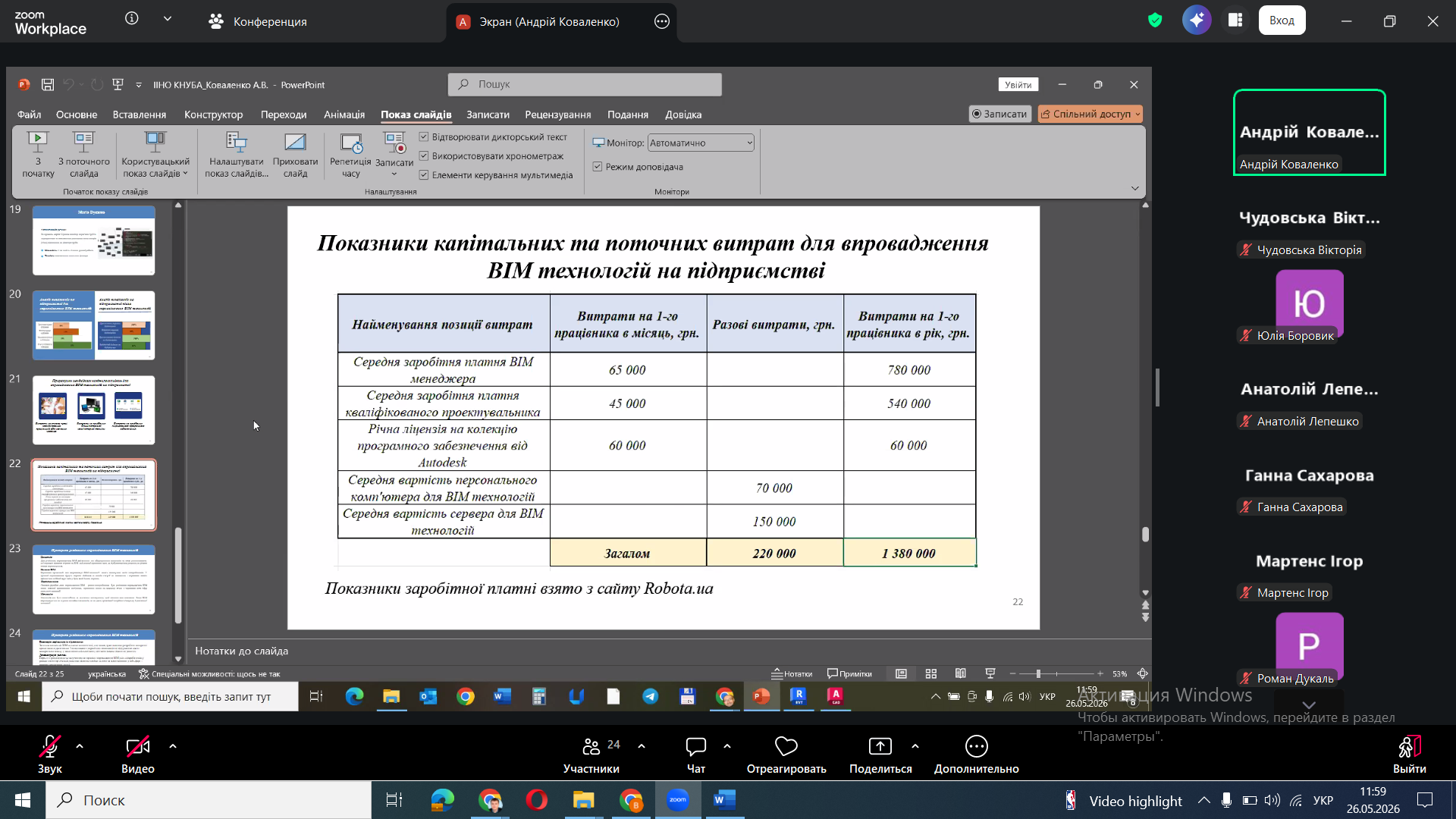Viewport: 1456px width, 819px height.
Task: Switch to the Рецензування ribbon tab
Action: (558, 115)
